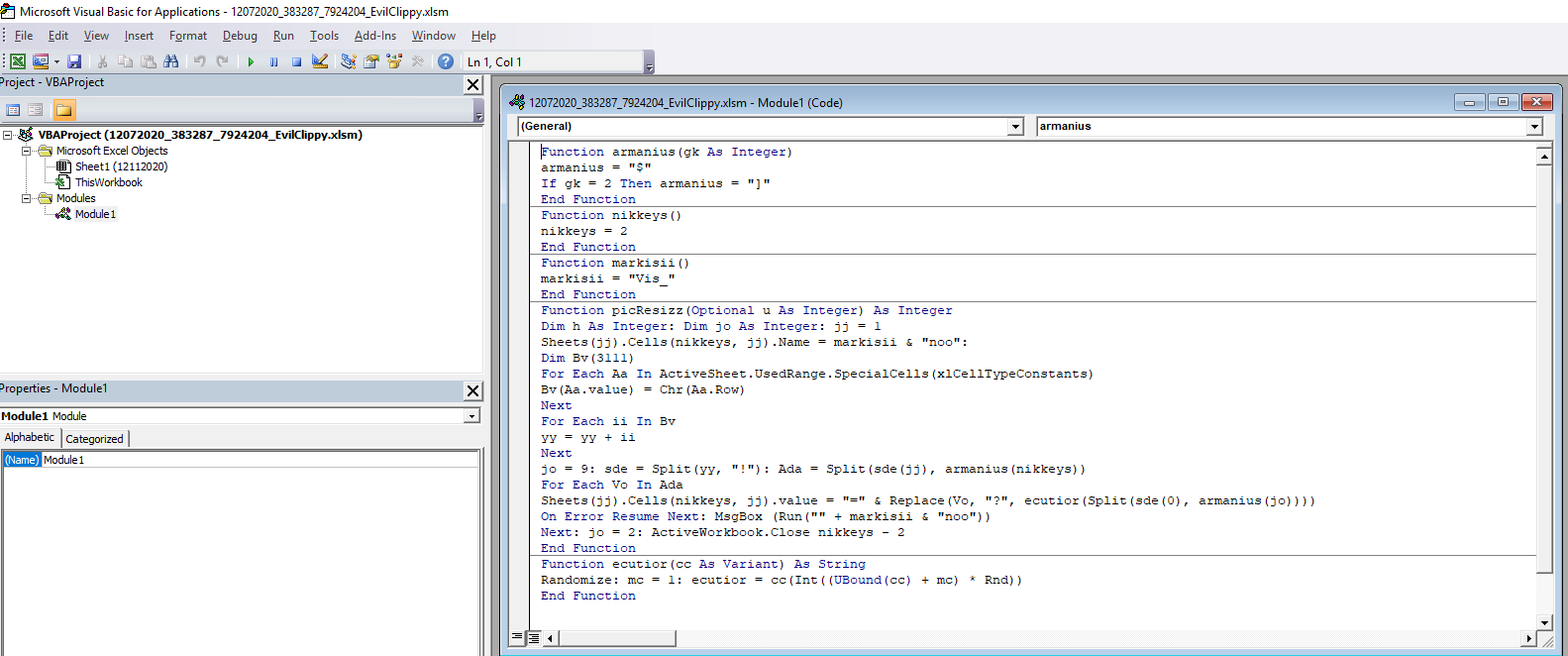
Task: Click the Paste clipboard icon
Action: point(149,61)
